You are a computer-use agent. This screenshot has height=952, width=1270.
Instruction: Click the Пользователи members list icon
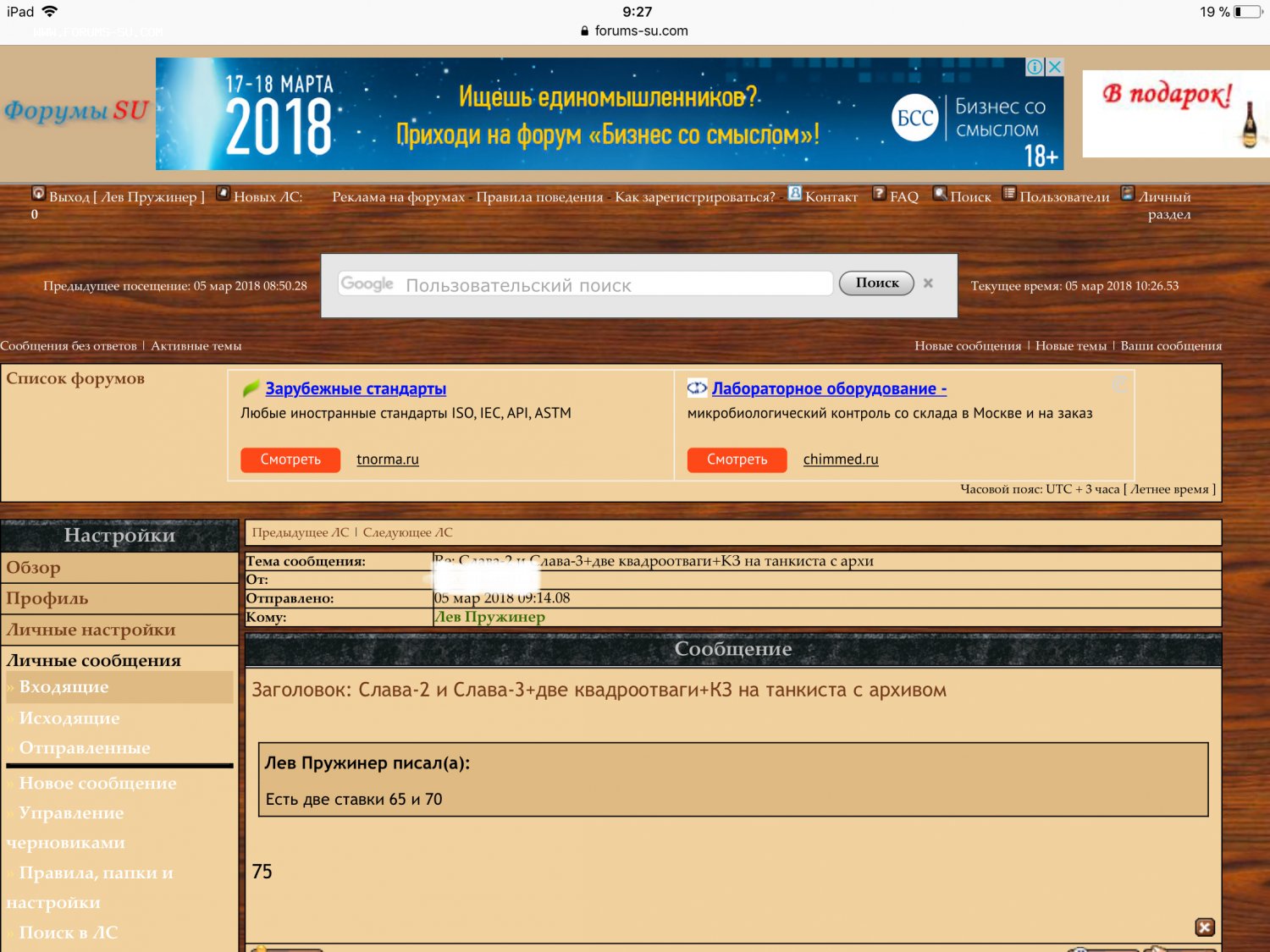[x=1008, y=194]
